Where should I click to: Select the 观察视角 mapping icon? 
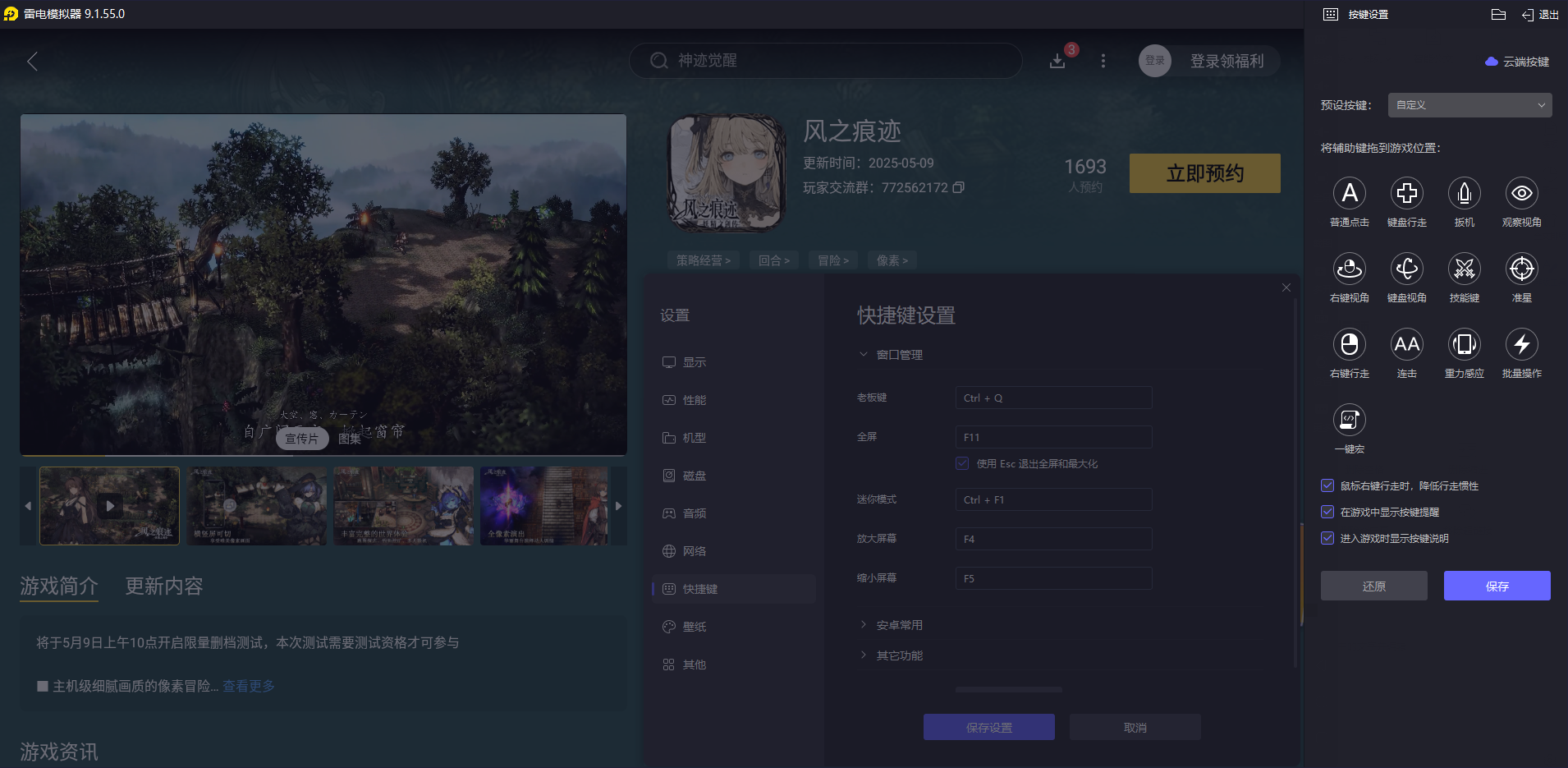point(1522,194)
